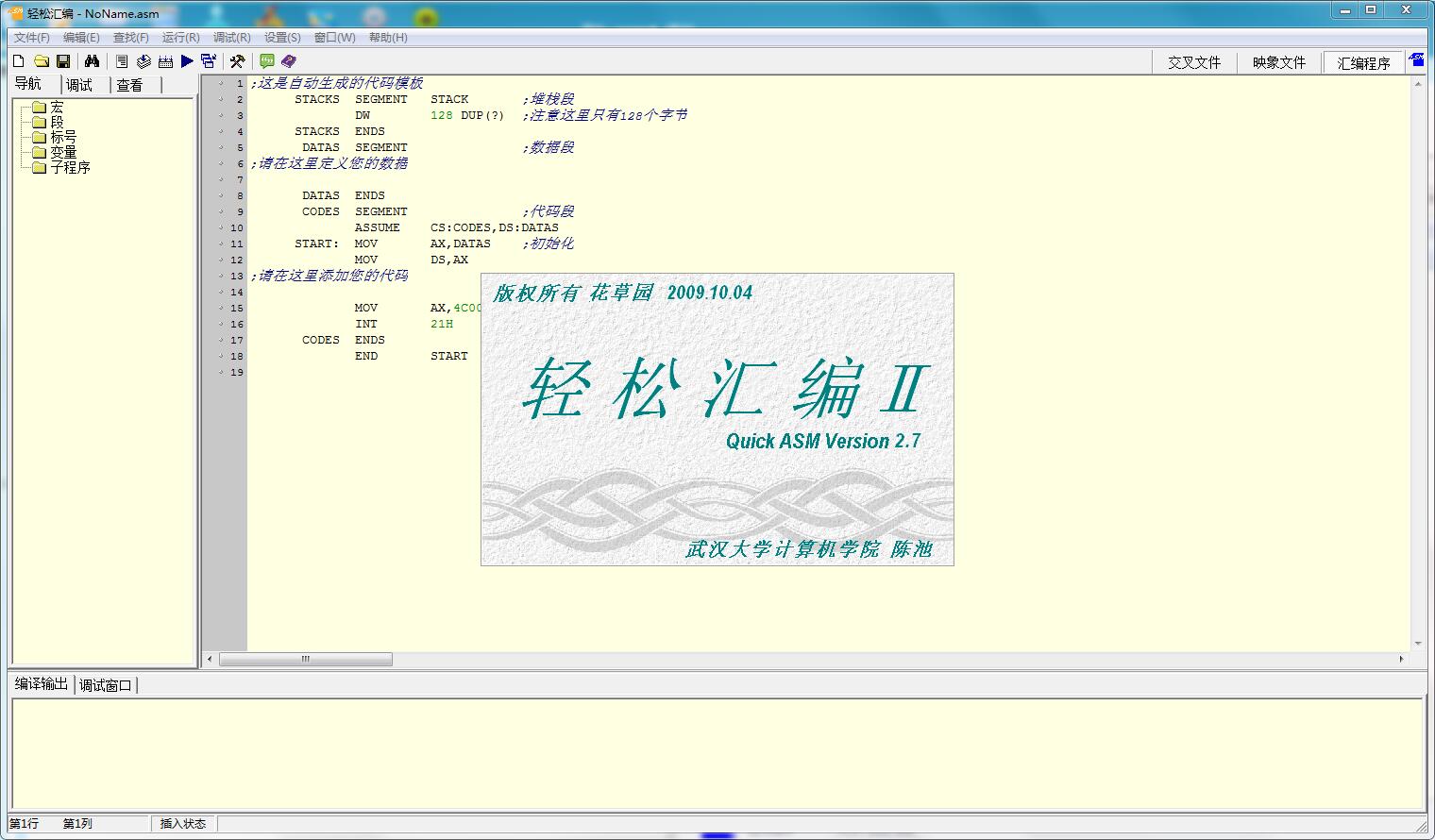
Task: Click the editor vertical scrollbar down arrow
Action: pyautogui.click(x=1418, y=644)
